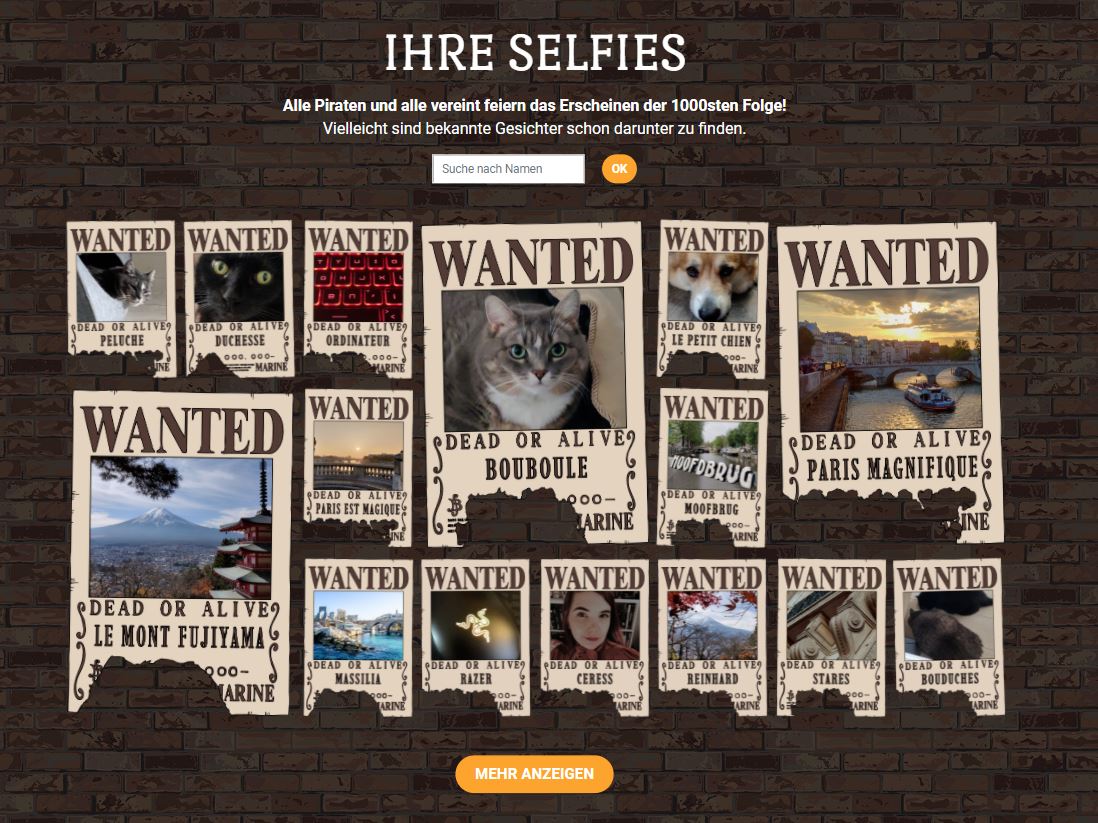Select the LE PETIT CHIEN poster
Image resolution: width=1098 pixels, height=823 pixels.
click(713, 298)
